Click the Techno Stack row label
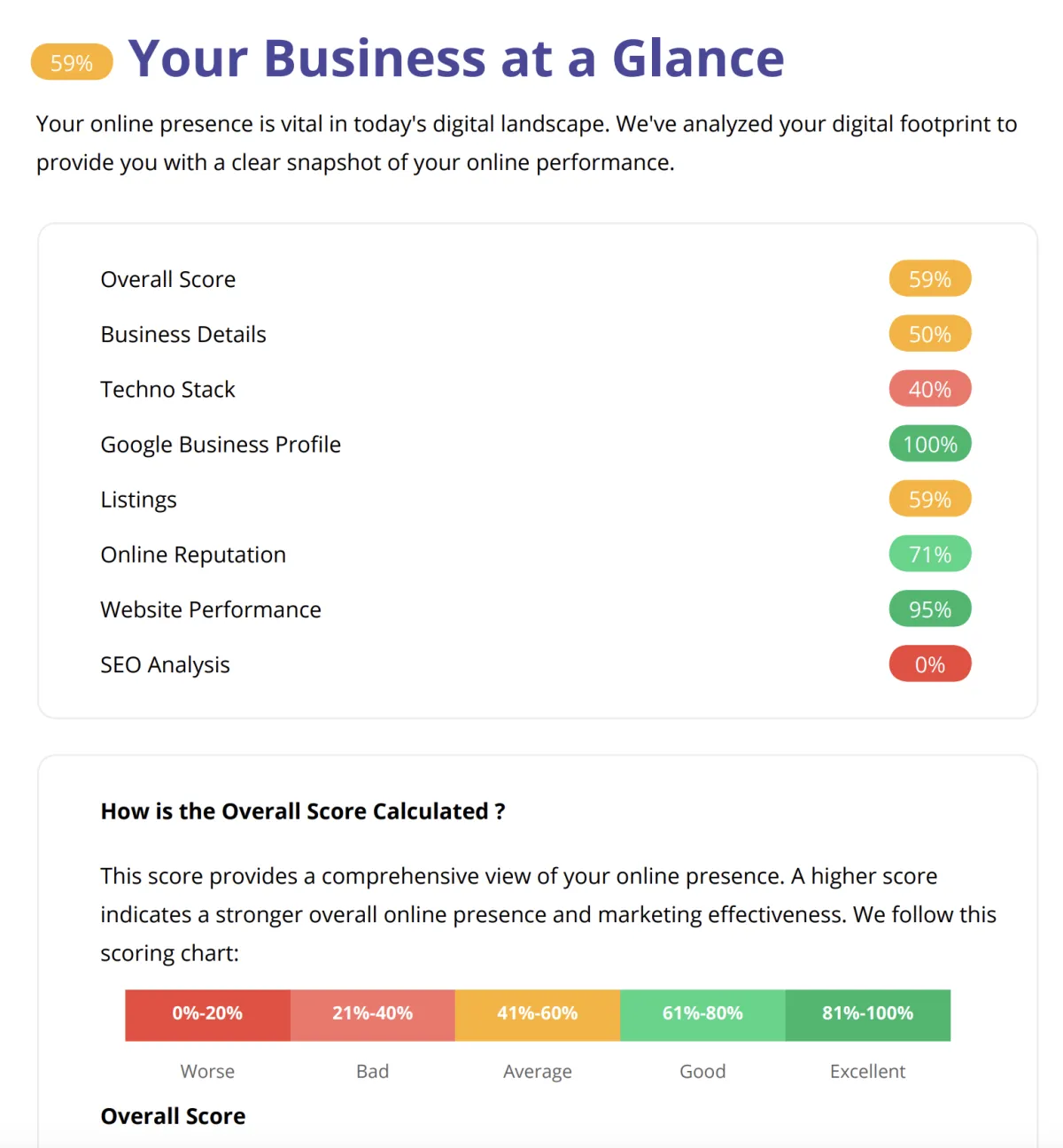 click(167, 389)
